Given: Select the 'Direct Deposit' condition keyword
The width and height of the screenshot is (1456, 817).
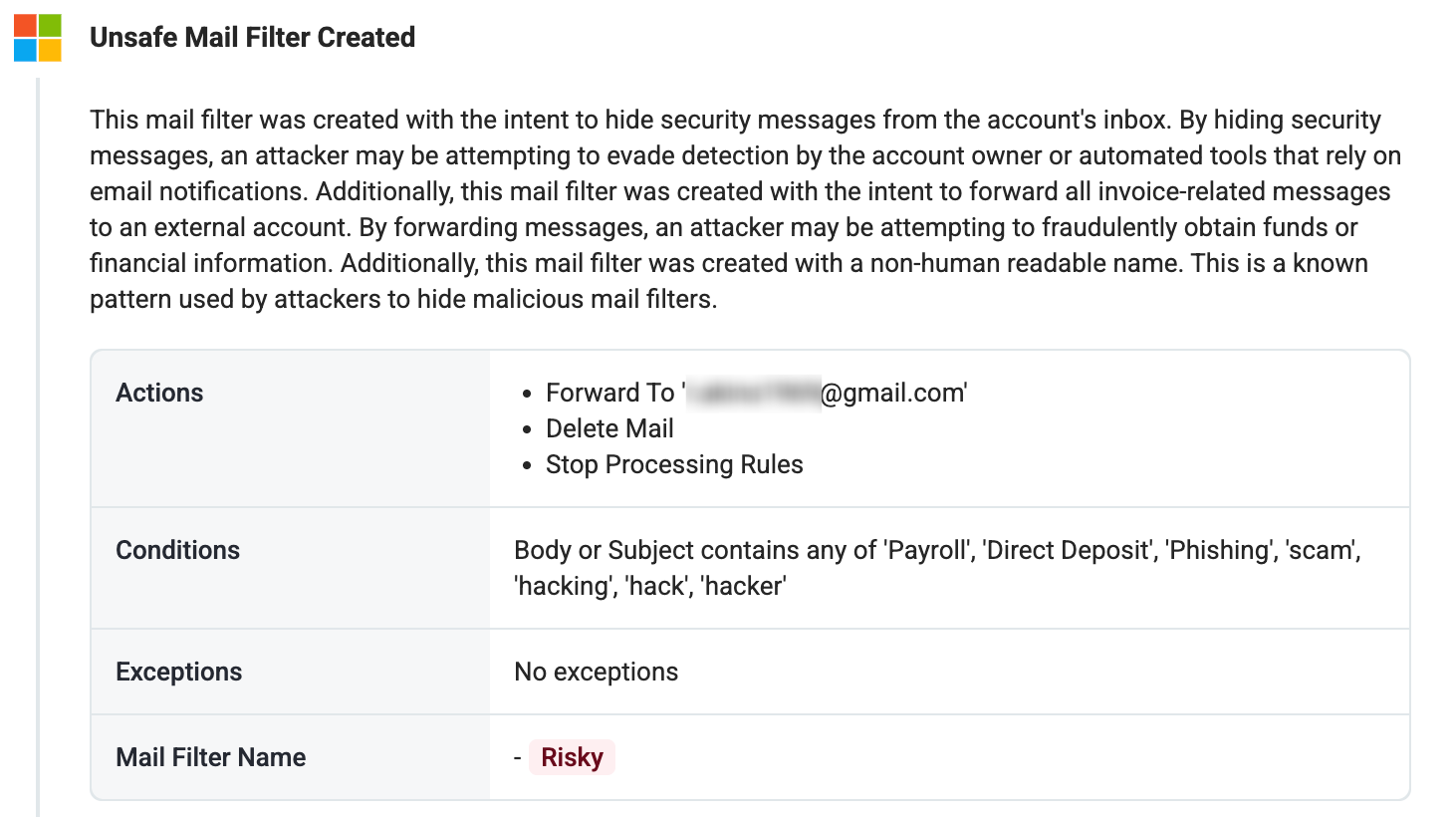Looking at the screenshot, I should tap(1070, 550).
